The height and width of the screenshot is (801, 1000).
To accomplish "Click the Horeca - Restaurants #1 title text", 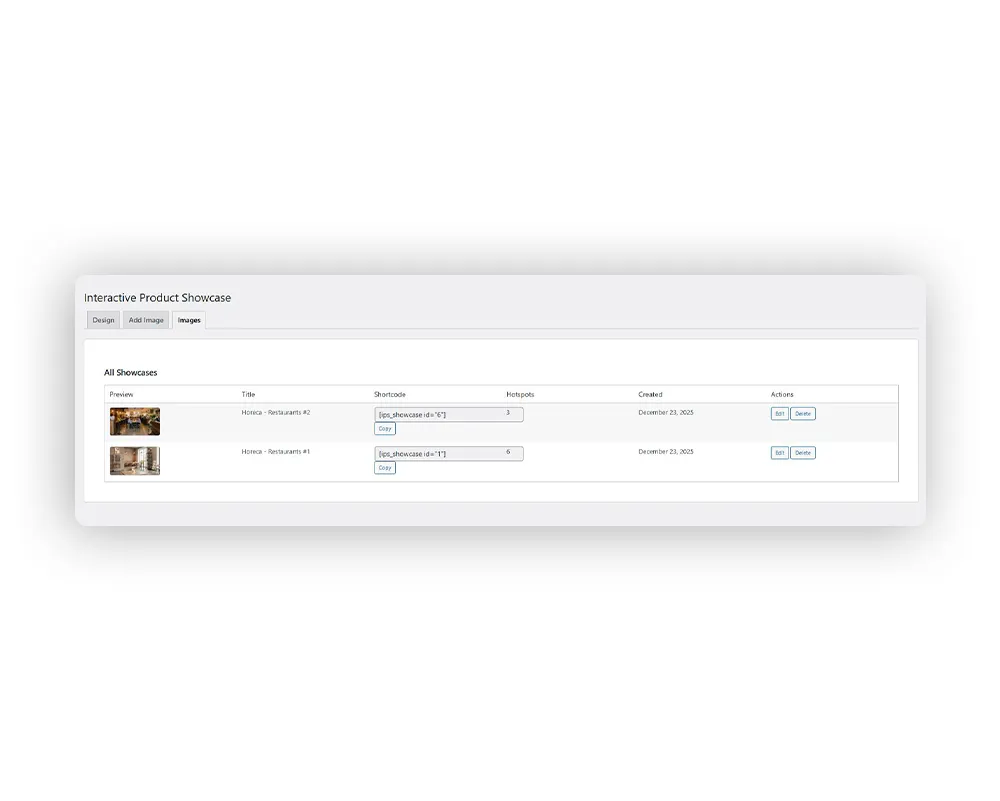I will tap(276, 451).
